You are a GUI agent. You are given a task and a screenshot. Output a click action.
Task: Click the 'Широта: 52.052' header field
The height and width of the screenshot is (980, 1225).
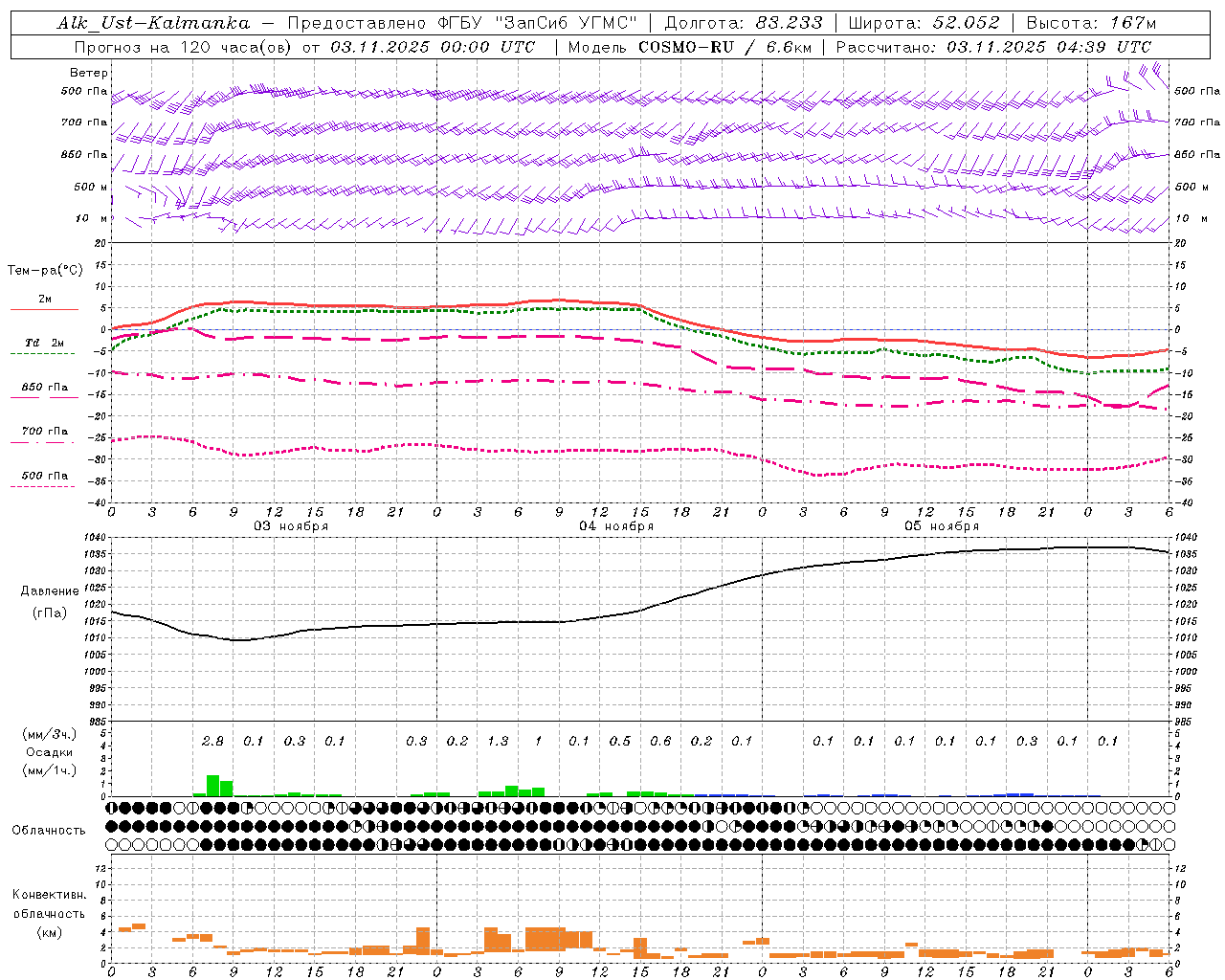coord(924,23)
